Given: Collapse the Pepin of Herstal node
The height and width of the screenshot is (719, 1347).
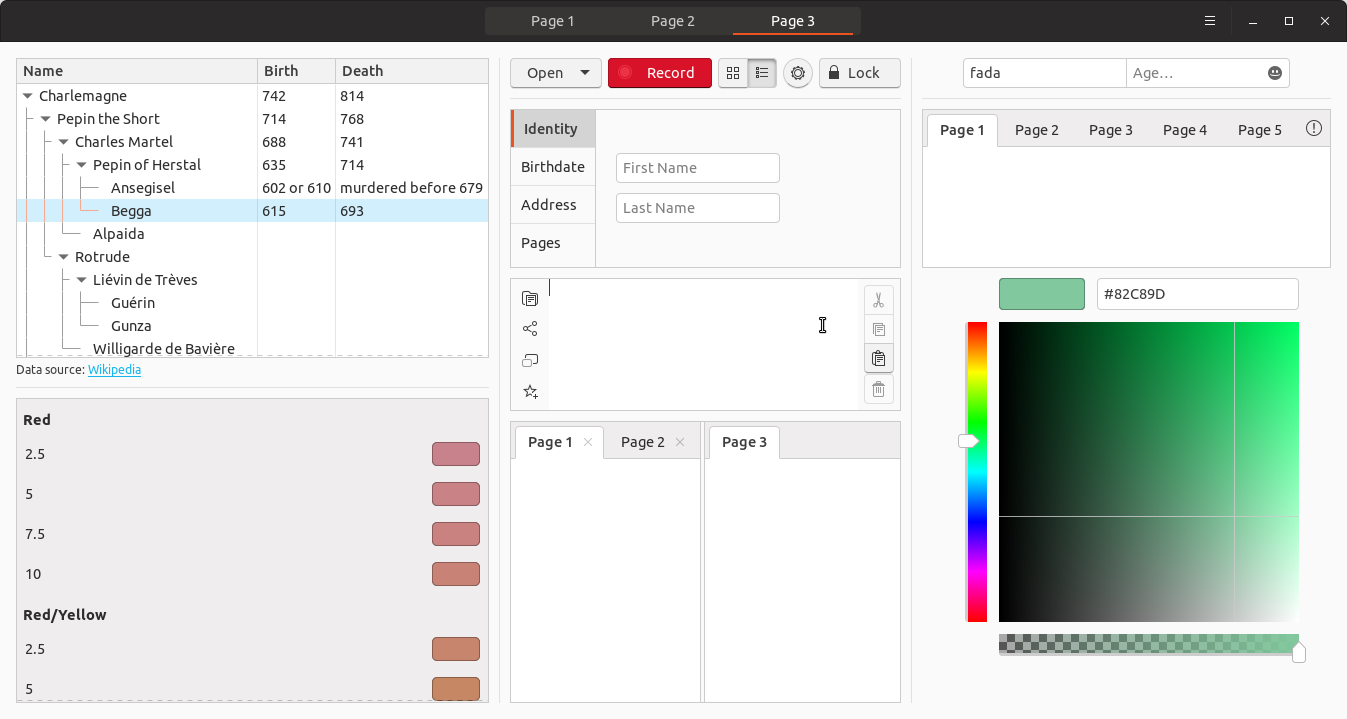Looking at the screenshot, I should [x=82, y=166].
